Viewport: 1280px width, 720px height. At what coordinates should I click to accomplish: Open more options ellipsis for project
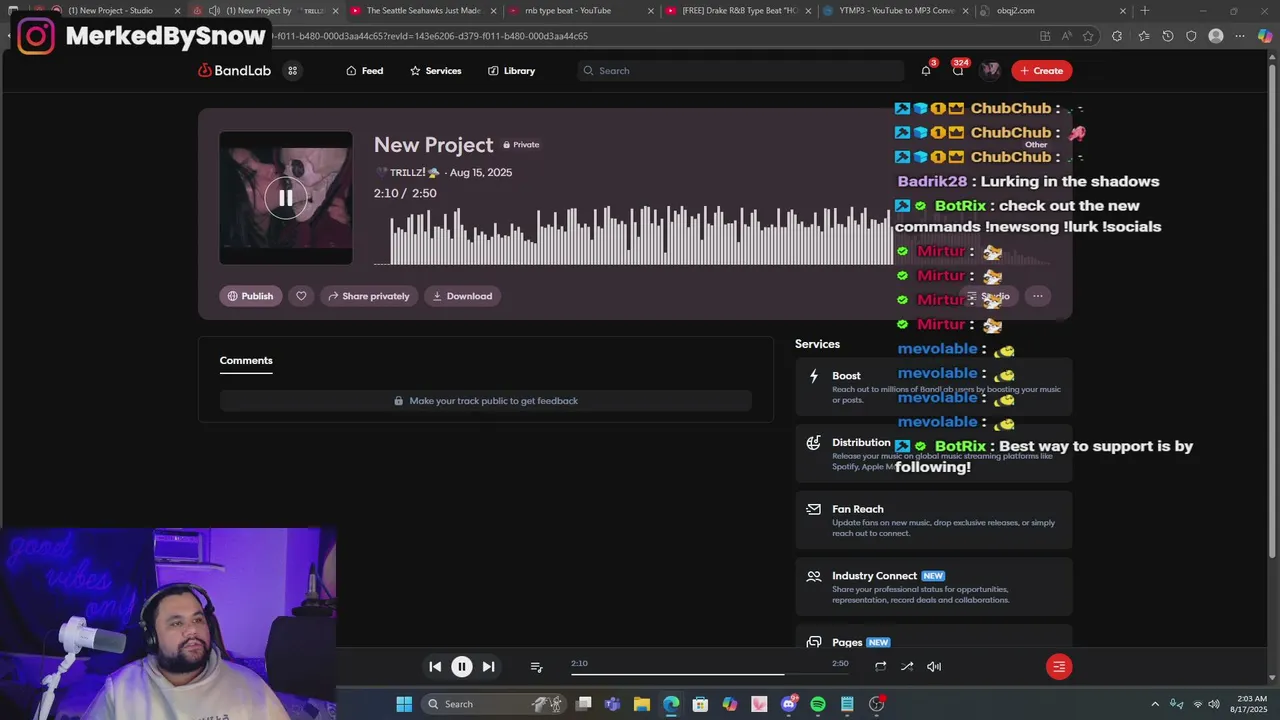coord(1038,296)
